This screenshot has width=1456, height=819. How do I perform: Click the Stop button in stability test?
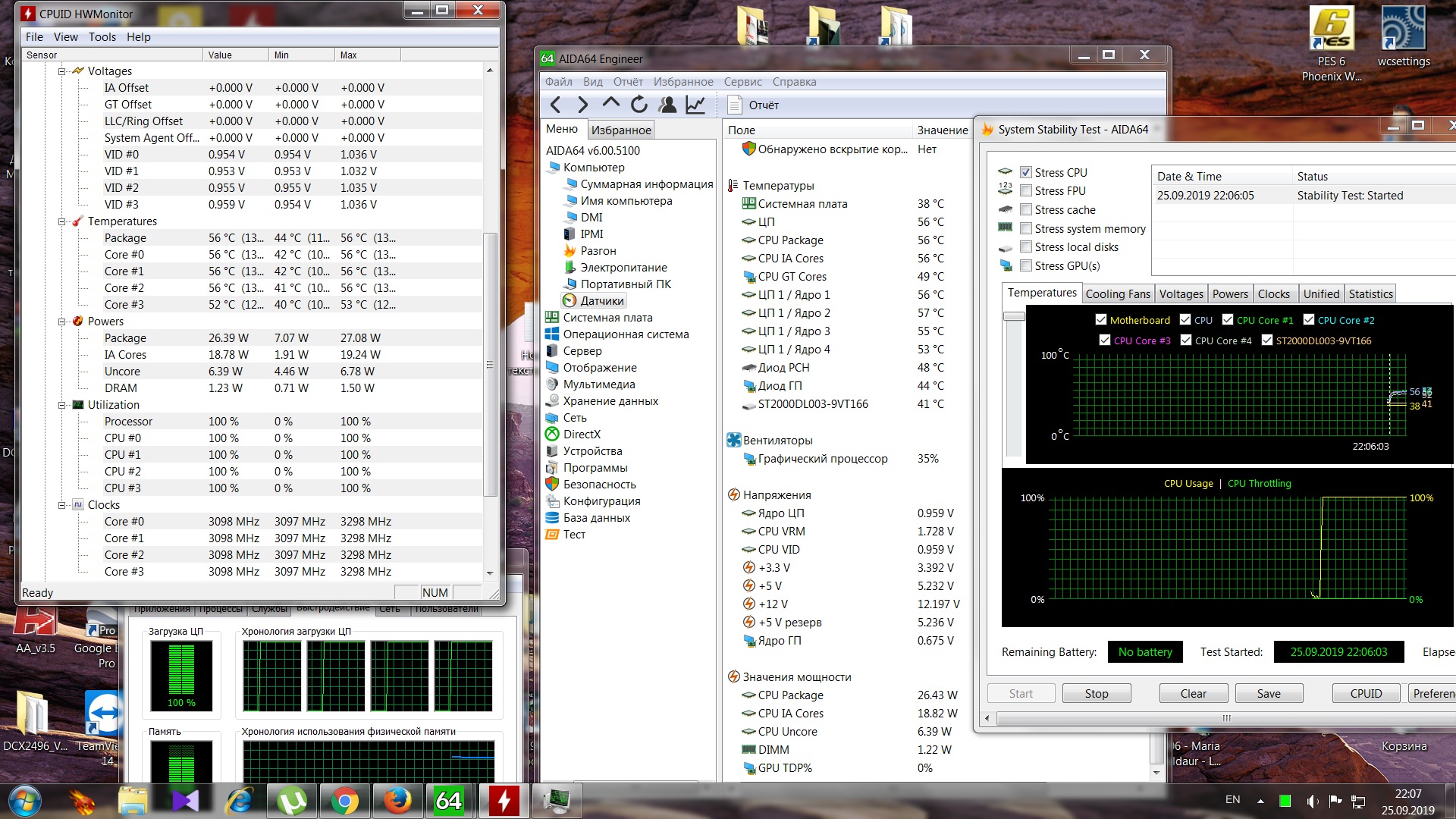click(x=1096, y=694)
